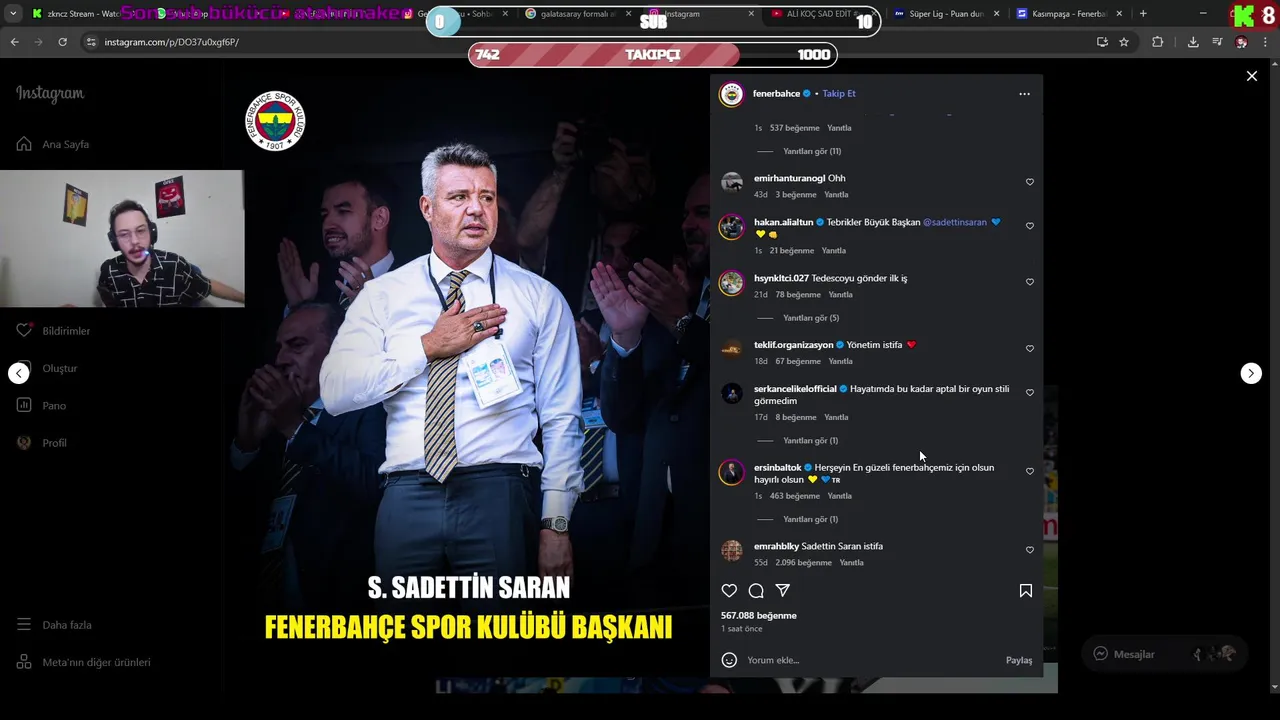View site information icon in address bar

tap(91, 42)
